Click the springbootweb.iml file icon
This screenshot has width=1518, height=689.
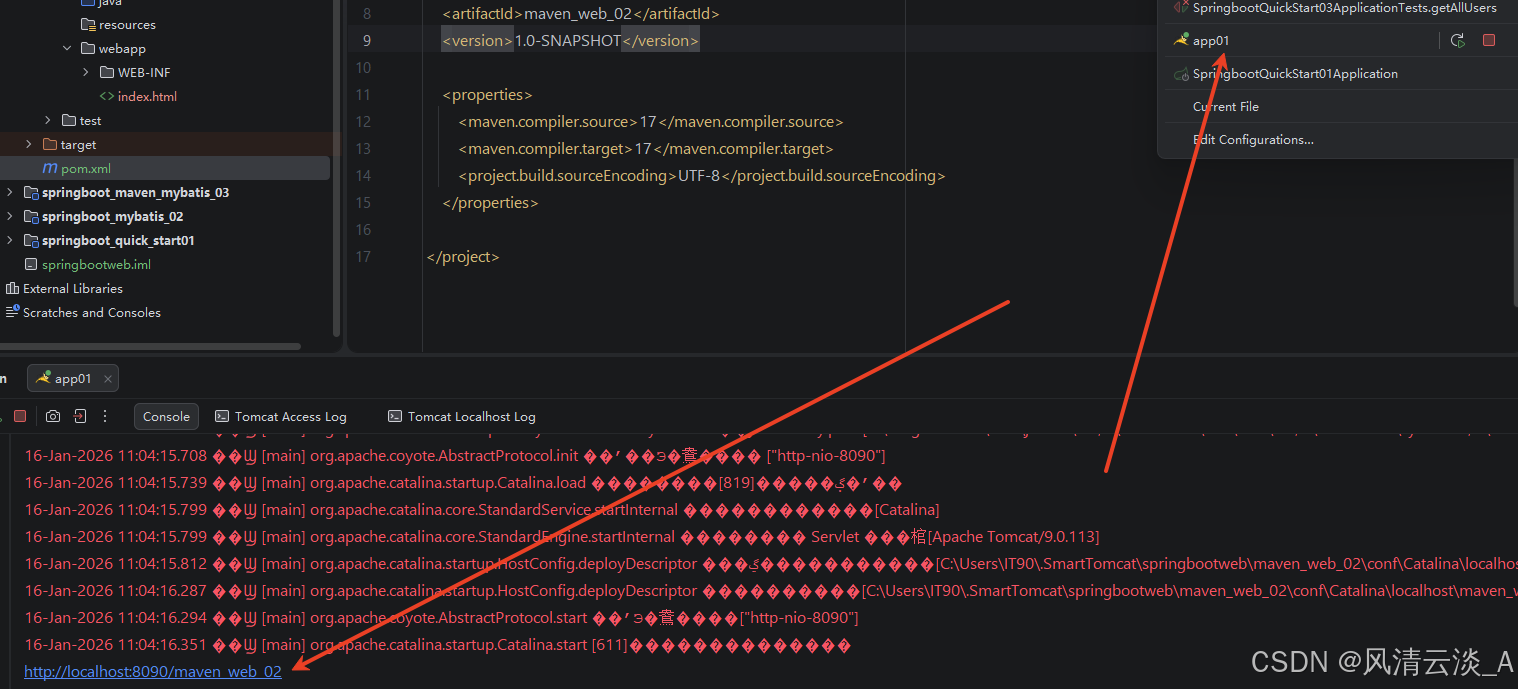coord(32,265)
